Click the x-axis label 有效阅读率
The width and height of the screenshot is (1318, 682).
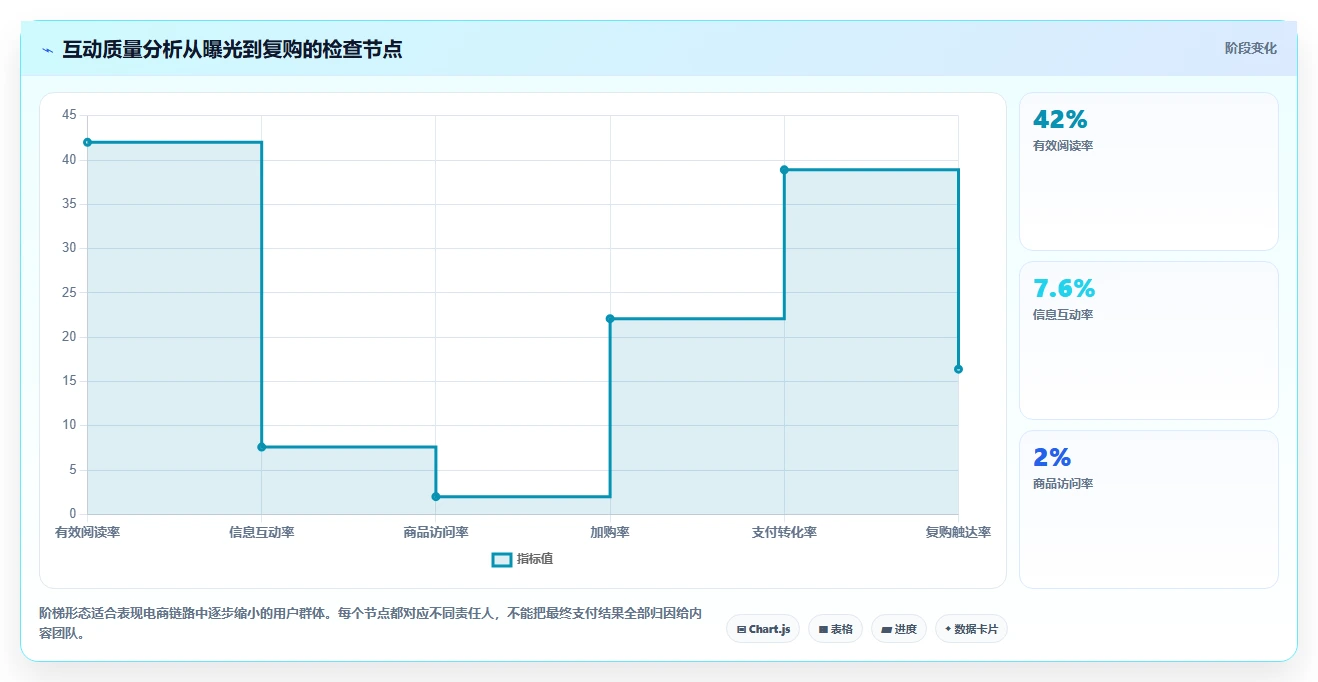[88, 532]
